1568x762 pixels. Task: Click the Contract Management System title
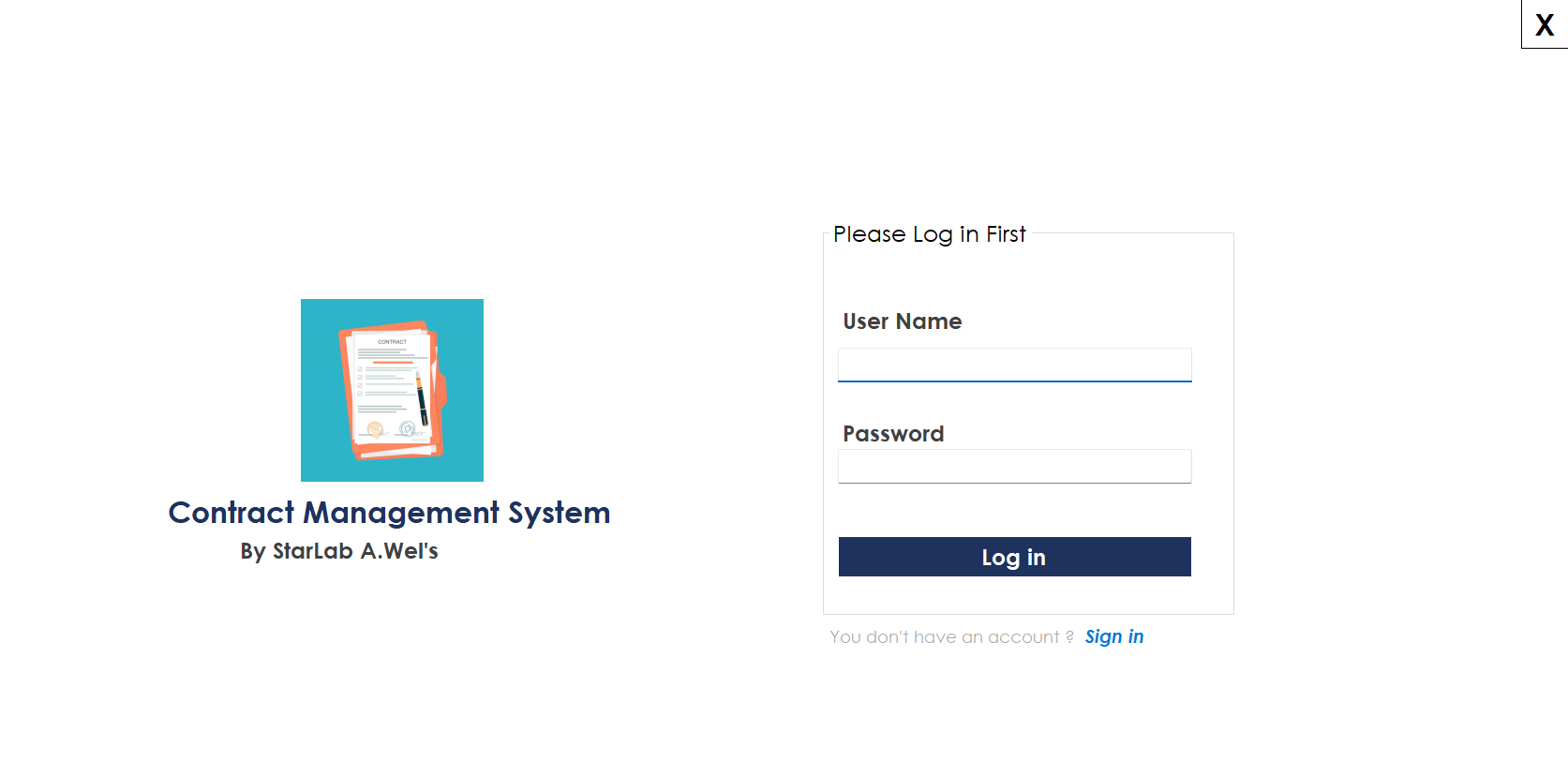point(389,513)
